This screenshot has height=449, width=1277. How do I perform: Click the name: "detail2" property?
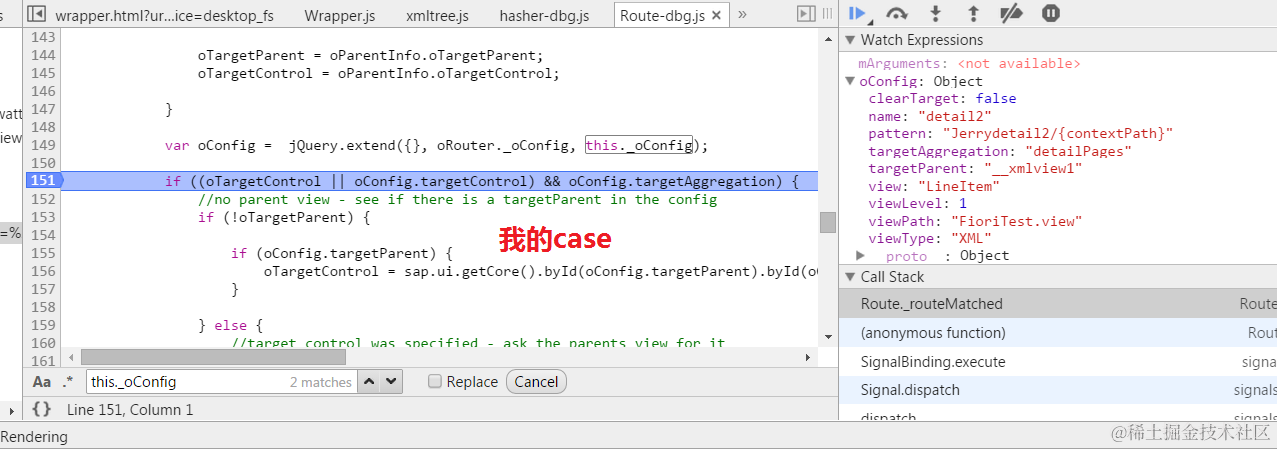tap(930, 117)
